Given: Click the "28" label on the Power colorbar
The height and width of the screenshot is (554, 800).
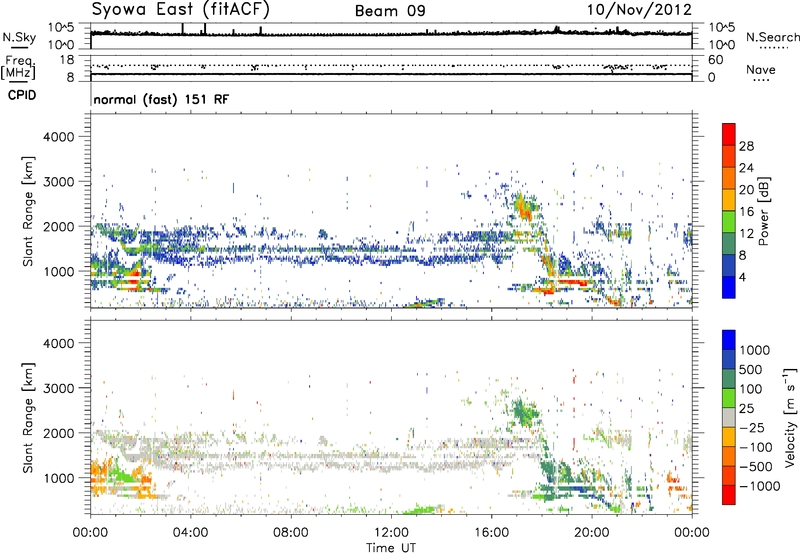Looking at the screenshot, I should [746, 146].
